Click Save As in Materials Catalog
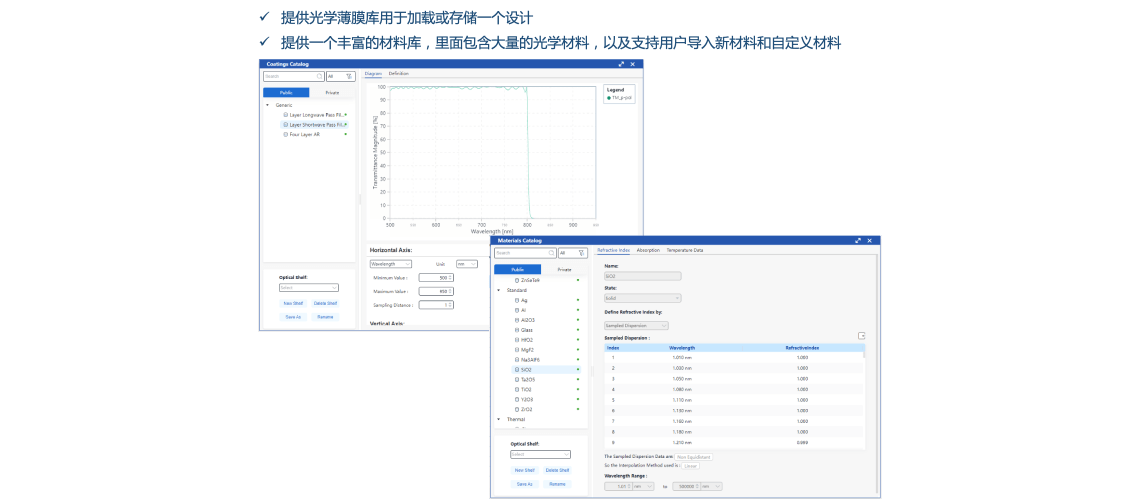The image size is (1140, 500). pyautogui.click(x=524, y=483)
